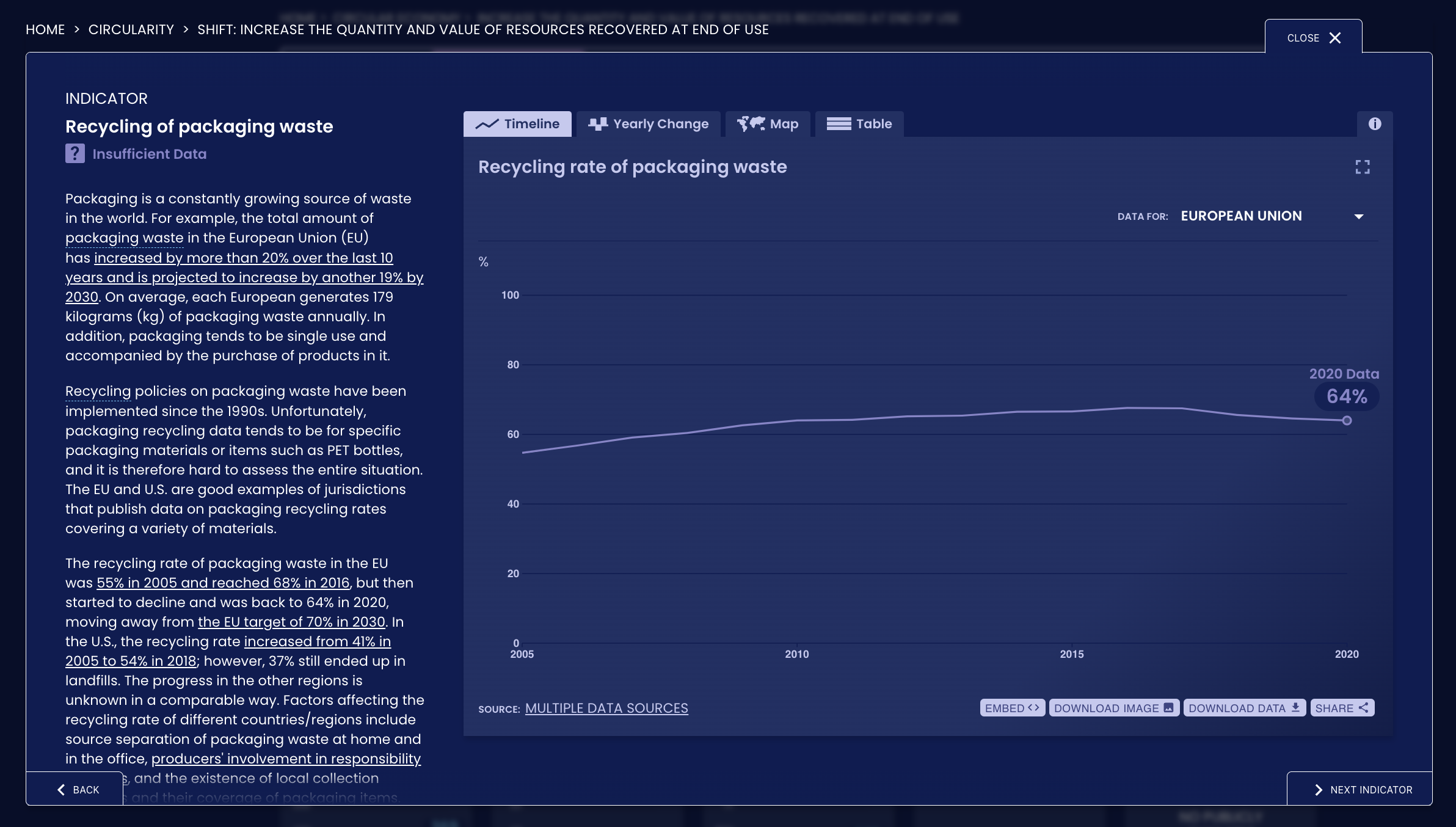This screenshot has width=1456, height=827.
Task: Click Download Image button
Action: [x=1114, y=708]
